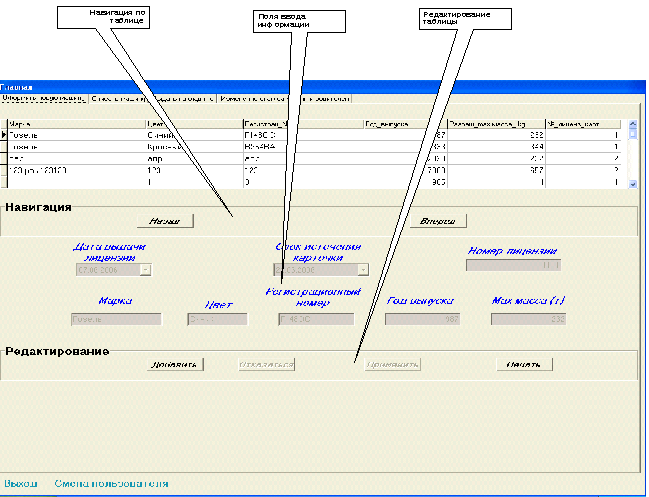Click the Марка input field
Image resolution: width=649 pixels, height=497 pixels.
click(x=116, y=319)
